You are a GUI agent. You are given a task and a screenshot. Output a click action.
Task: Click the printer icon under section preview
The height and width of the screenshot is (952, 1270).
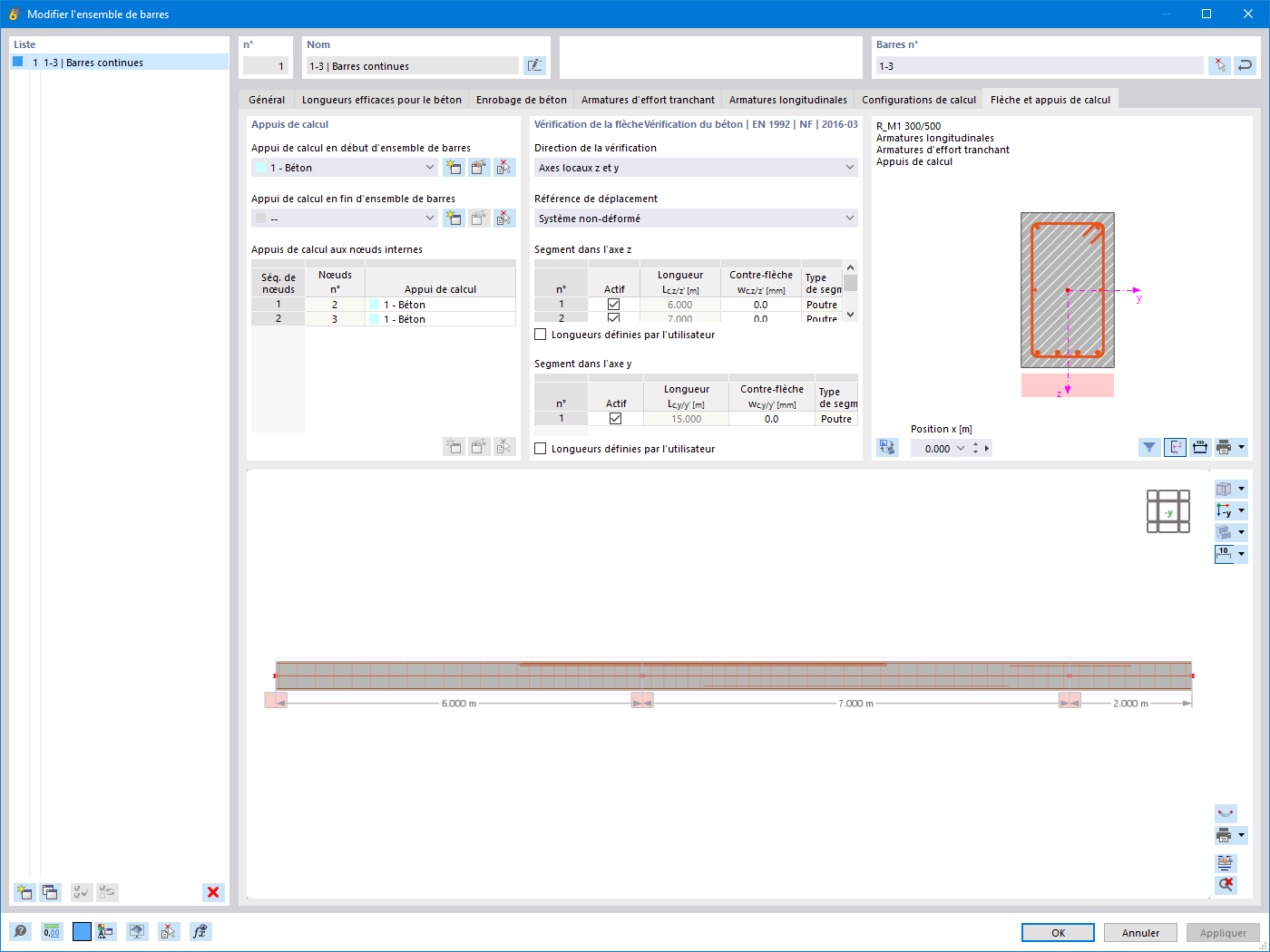tap(1225, 447)
